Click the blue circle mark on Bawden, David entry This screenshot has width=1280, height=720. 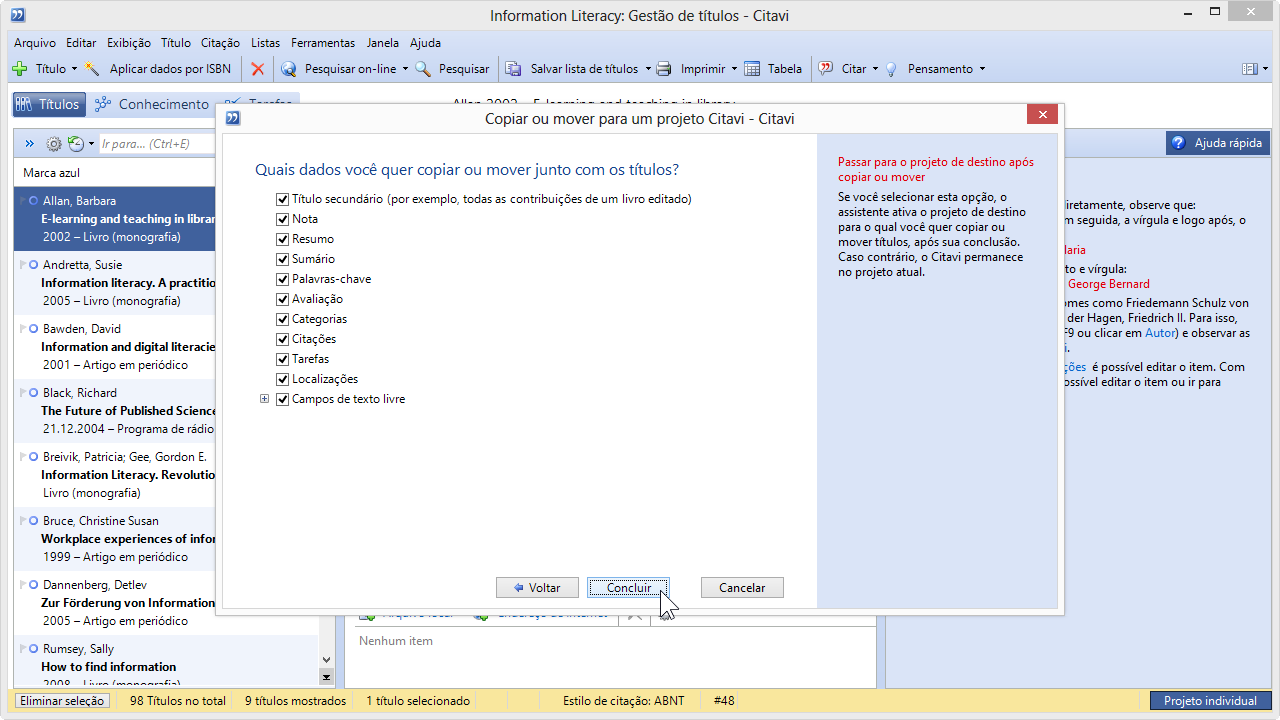(x=34, y=329)
